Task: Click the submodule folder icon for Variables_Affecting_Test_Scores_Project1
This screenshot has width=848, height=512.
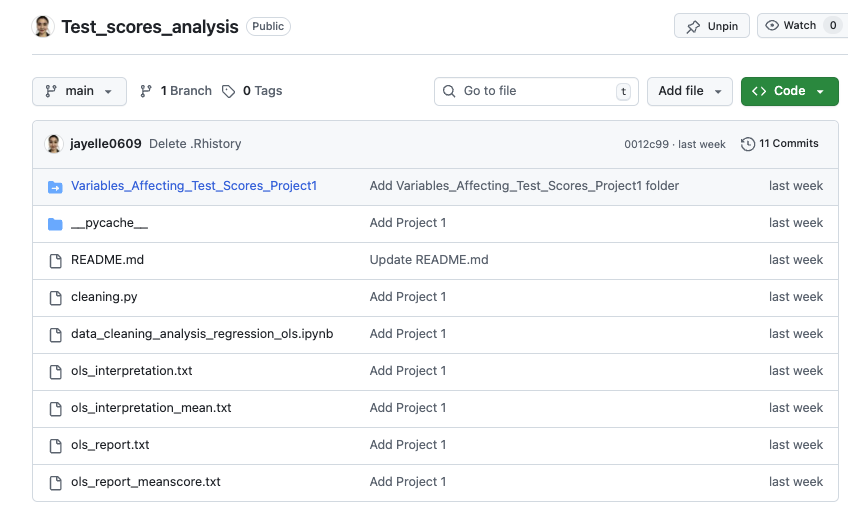Action: point(55,186)
